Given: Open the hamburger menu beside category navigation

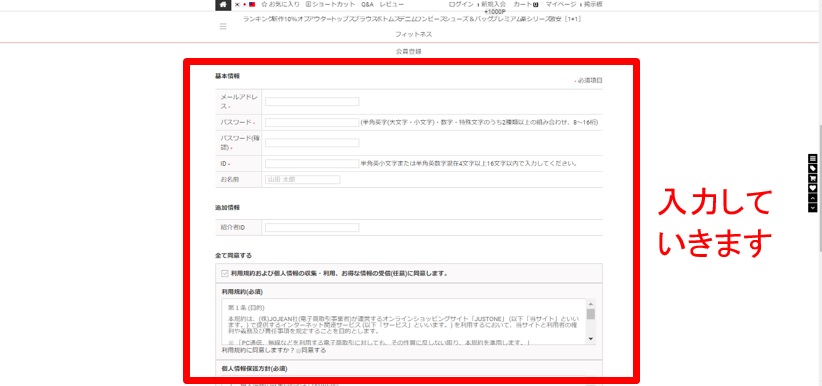Looking at the screenshot, I should coord(223,26).
